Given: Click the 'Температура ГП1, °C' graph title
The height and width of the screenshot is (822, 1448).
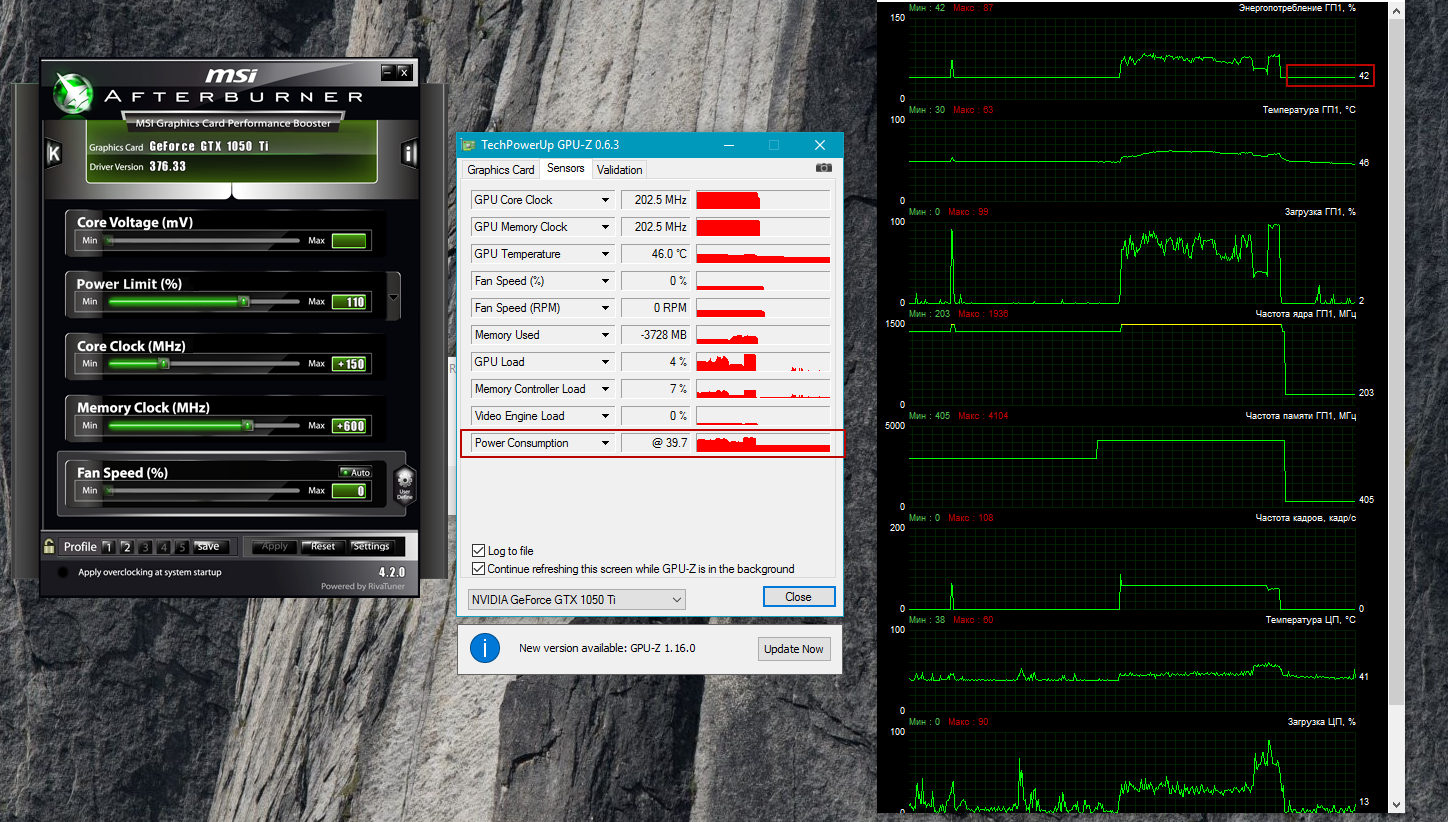Looking at the screenshot, I should (x=1308, y=109).
